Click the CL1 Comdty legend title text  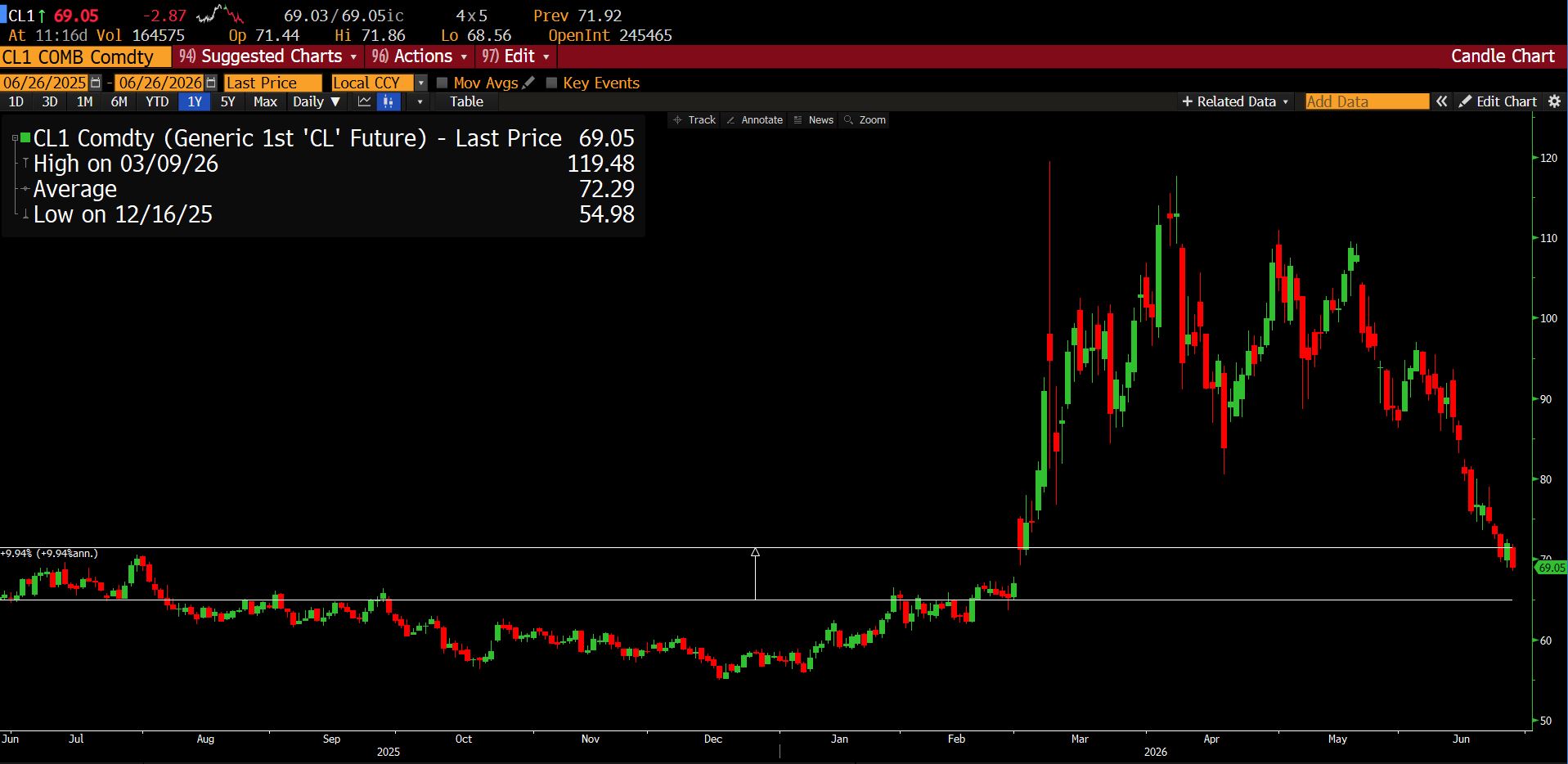pos(298,138)
